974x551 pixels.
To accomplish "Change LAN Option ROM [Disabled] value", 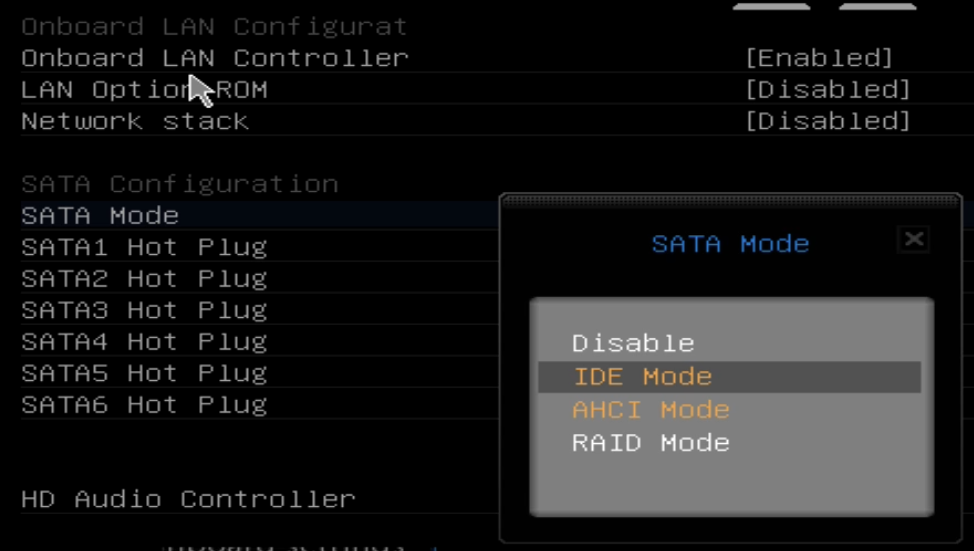I will pyautogui.click(x=827, y=90).
